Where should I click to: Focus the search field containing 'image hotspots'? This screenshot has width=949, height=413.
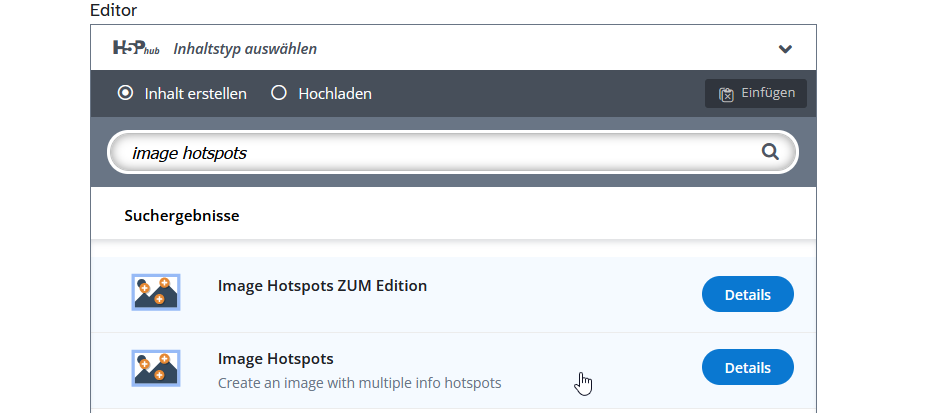tap(430, 153)
